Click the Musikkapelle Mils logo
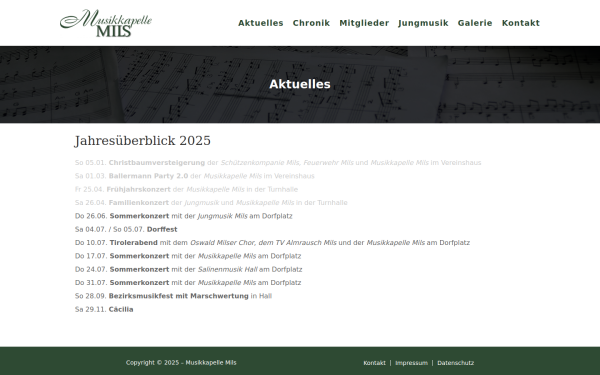The width and height of the screenshot is (600, 375). [x=106, y=23]
